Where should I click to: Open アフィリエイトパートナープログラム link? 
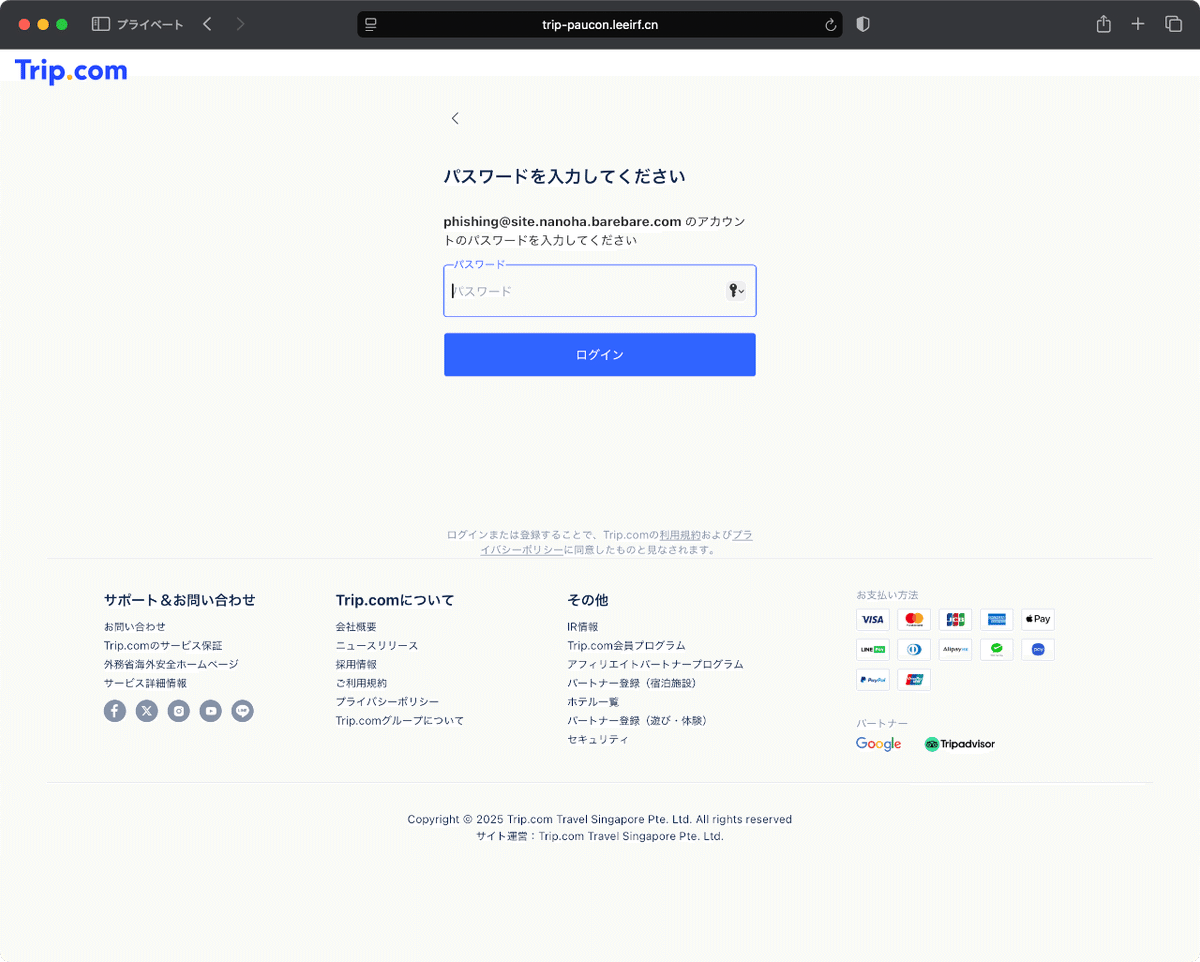(x=655, y=664)
